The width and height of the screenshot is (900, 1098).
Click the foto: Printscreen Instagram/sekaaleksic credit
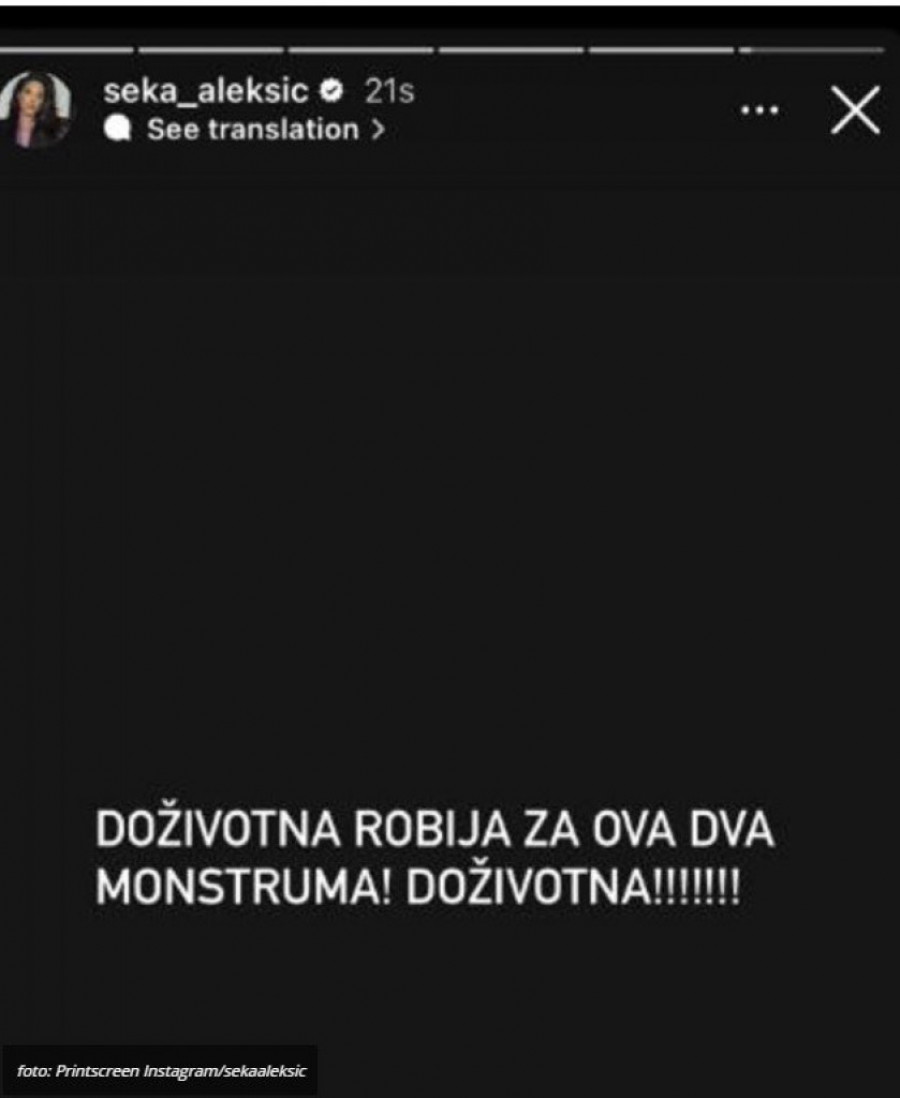pyautogui.click(x=161, y=1071)
